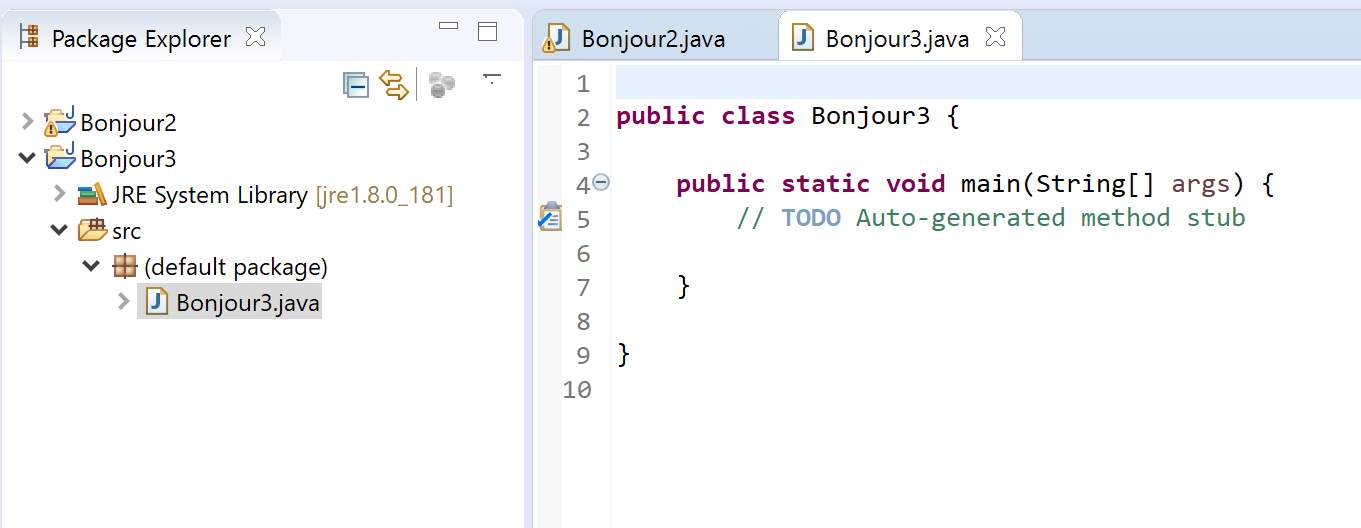1361x528 pixels.
Task: Click the TODO task marker on line 5
Action: click(550, 217)
